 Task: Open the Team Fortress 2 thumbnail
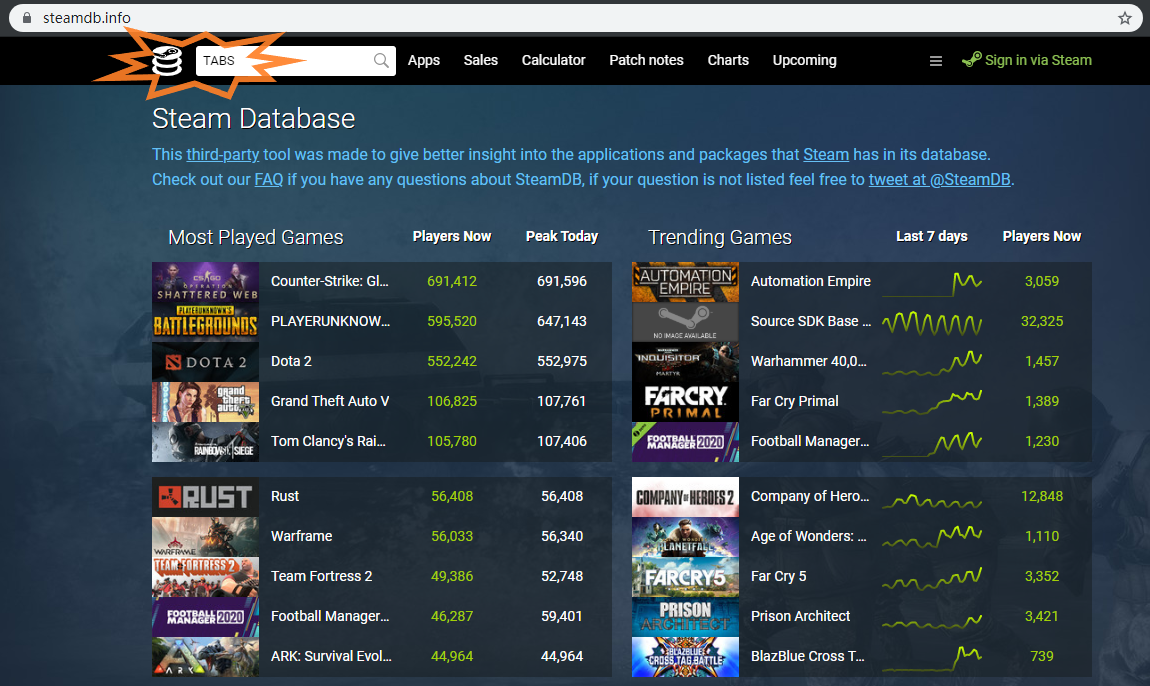[205, 577]
